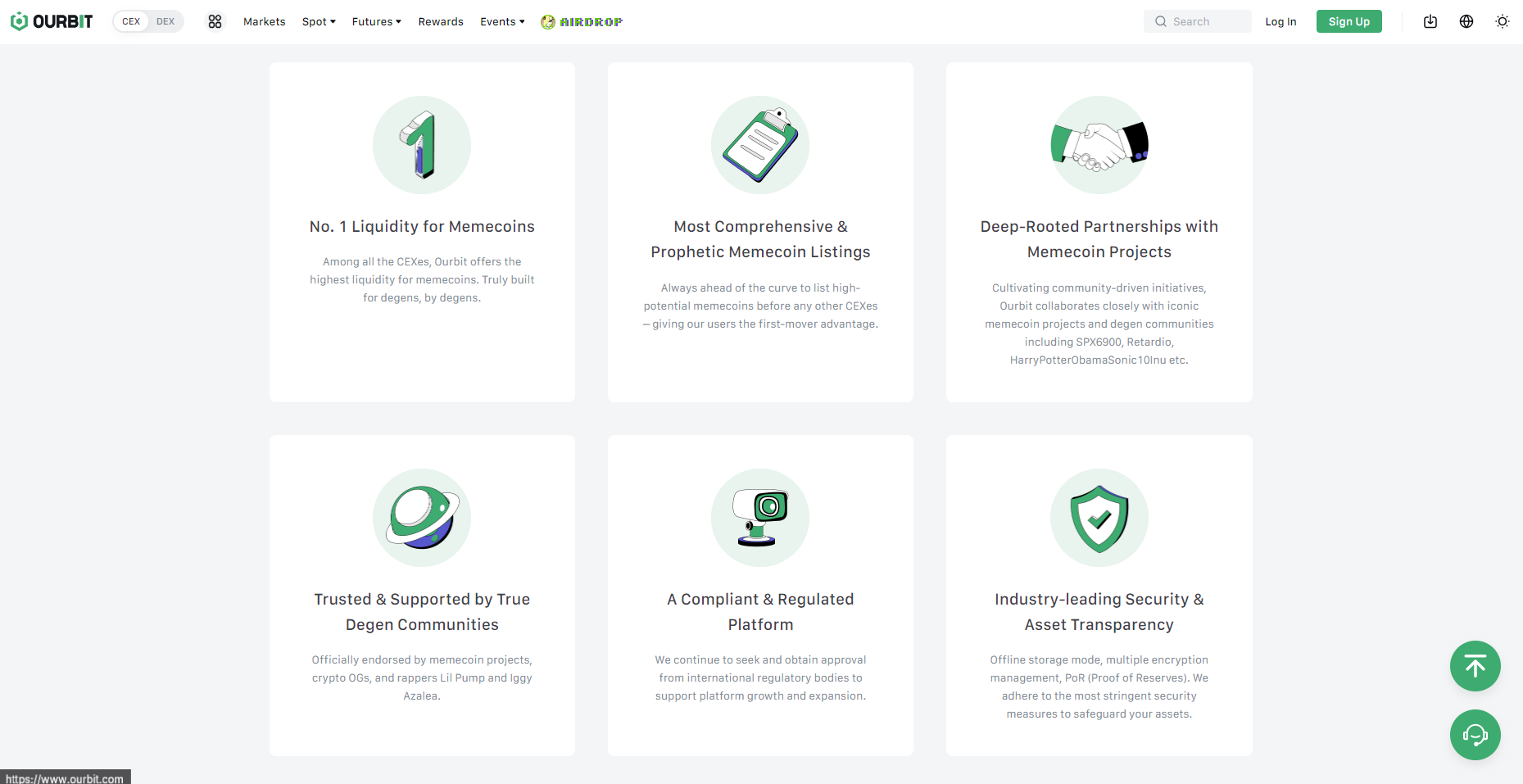Screen dimensions: 1523x784
Task: Select paragraph starting "Cultivating community-driven initiatives"
Action: point(1099,324)
